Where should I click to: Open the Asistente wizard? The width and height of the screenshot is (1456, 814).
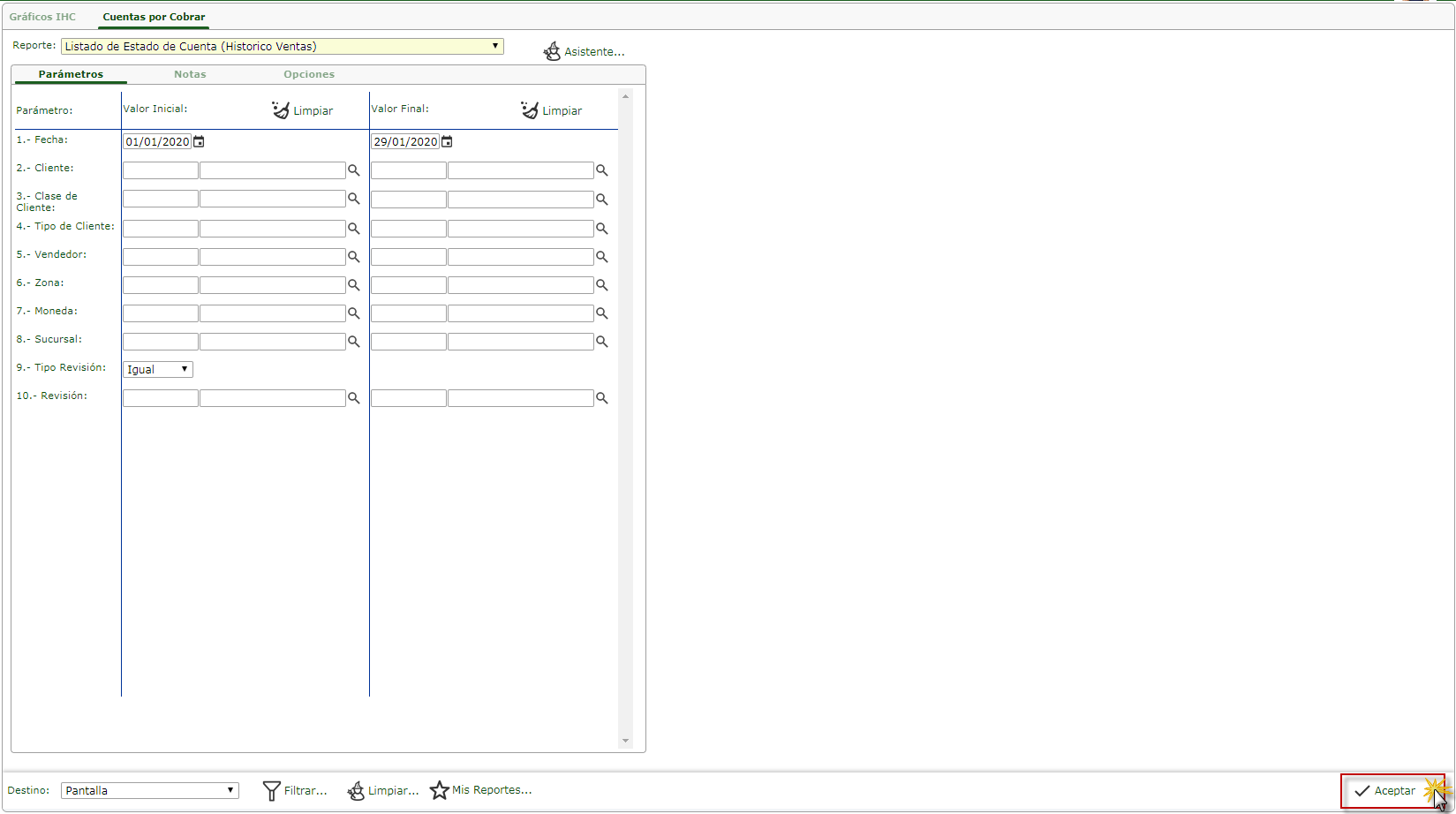tap(584, 51)
